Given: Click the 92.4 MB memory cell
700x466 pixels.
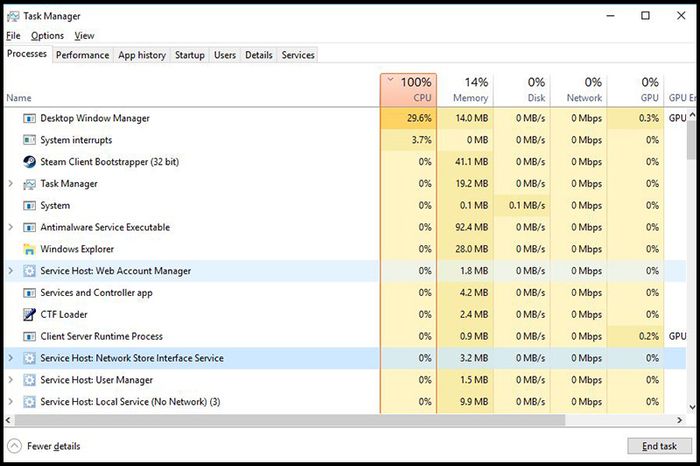Looking at the screenshot, I should [x=465, y=227].
